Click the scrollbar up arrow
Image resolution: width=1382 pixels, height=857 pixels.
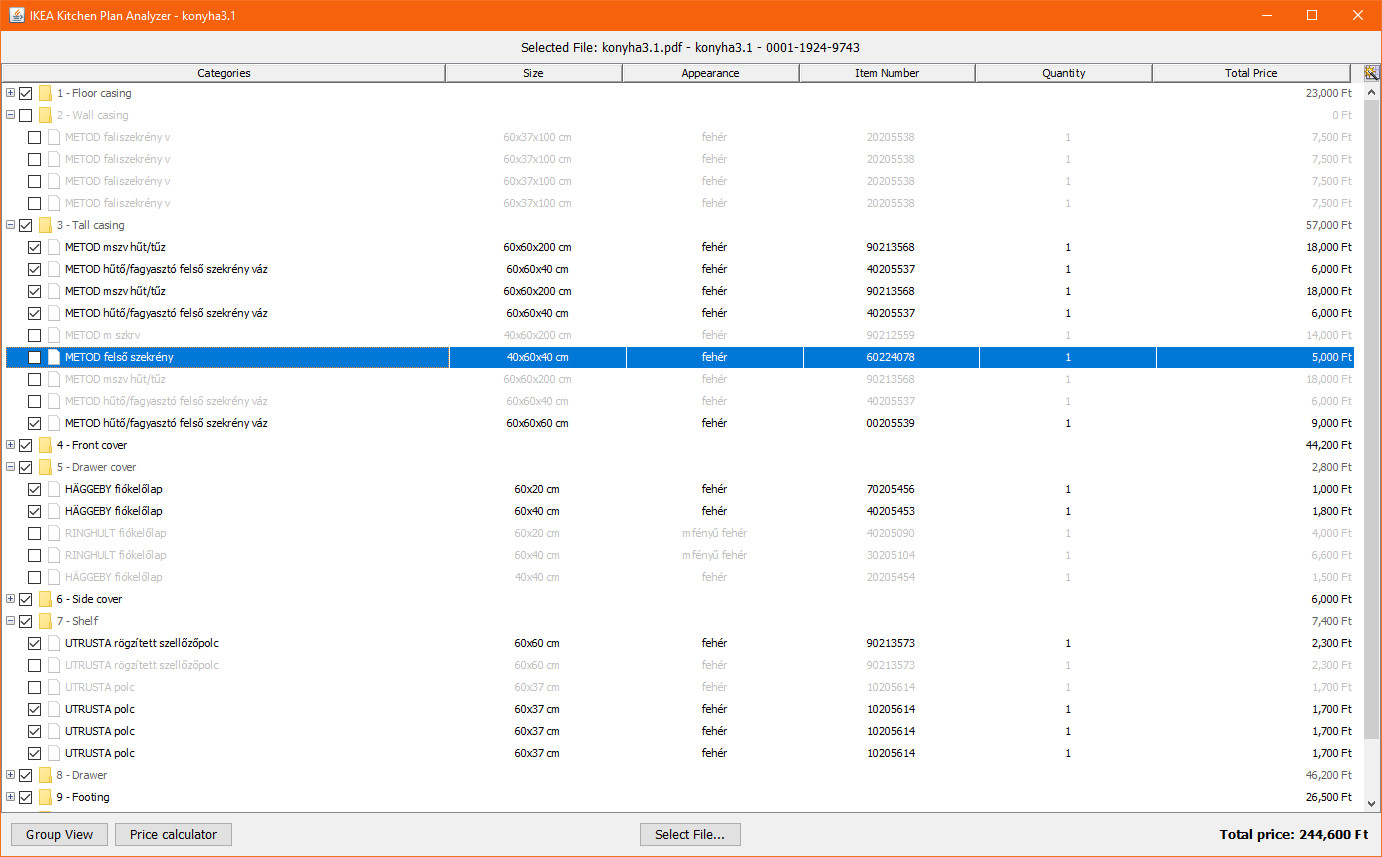coord(1372,90)
